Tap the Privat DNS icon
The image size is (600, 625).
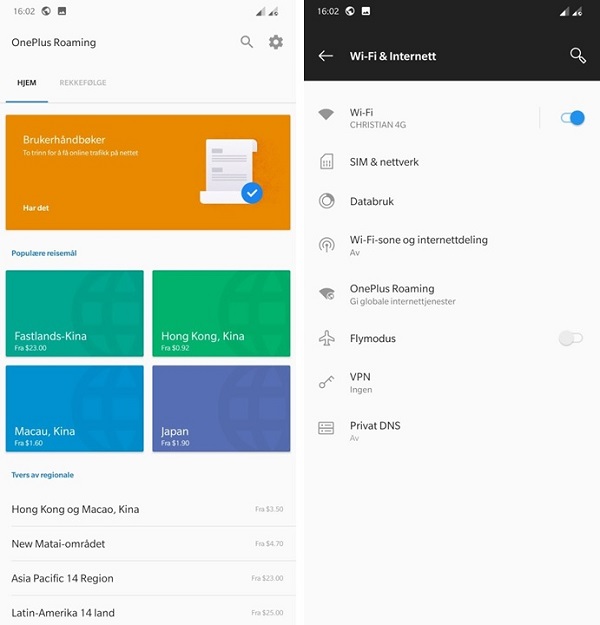pos(326,427)
